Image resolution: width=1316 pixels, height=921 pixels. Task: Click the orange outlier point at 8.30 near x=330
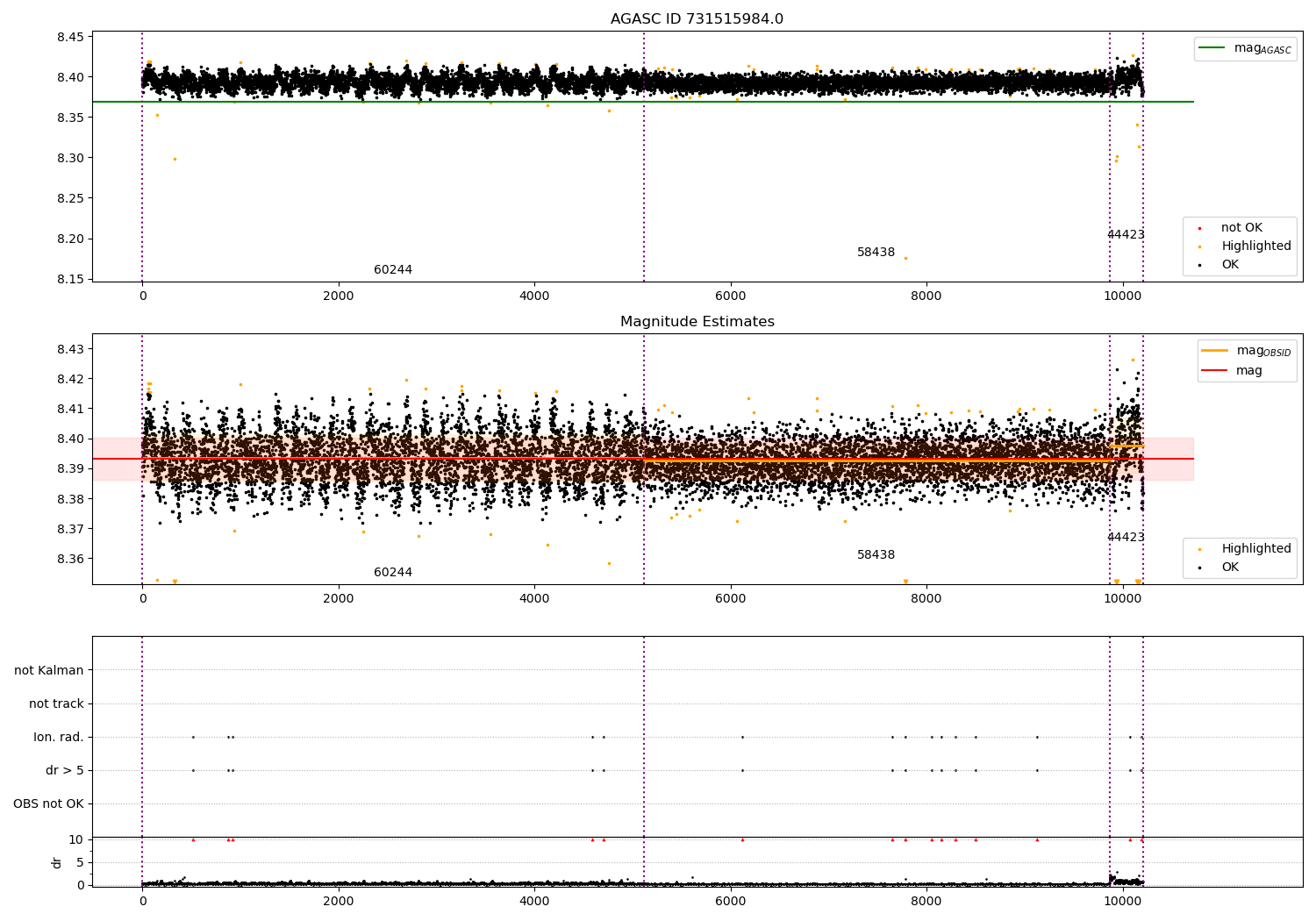click(175, 159)
